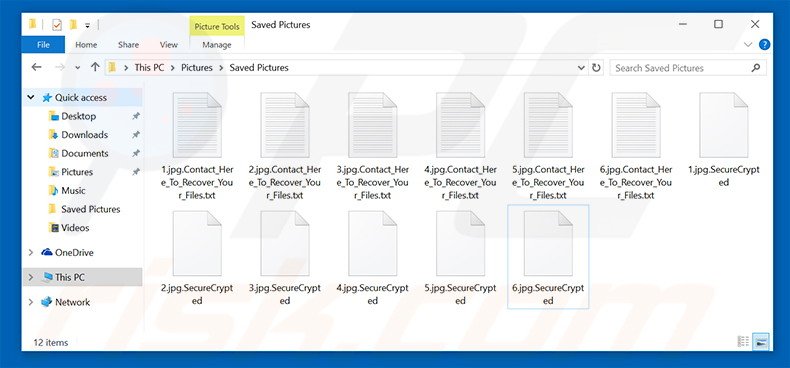Open Desktop in the navigation pane
The width and height of the screenshot is (790, 368).
click(79, 116)
